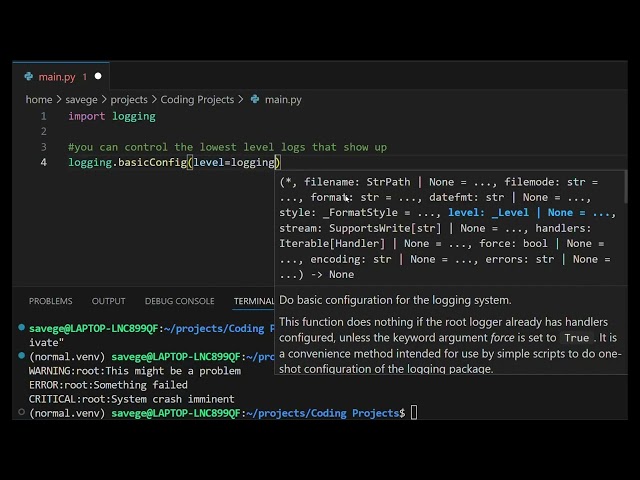Click the blue command marker beside first terminal prompt

tap(22, 327)
